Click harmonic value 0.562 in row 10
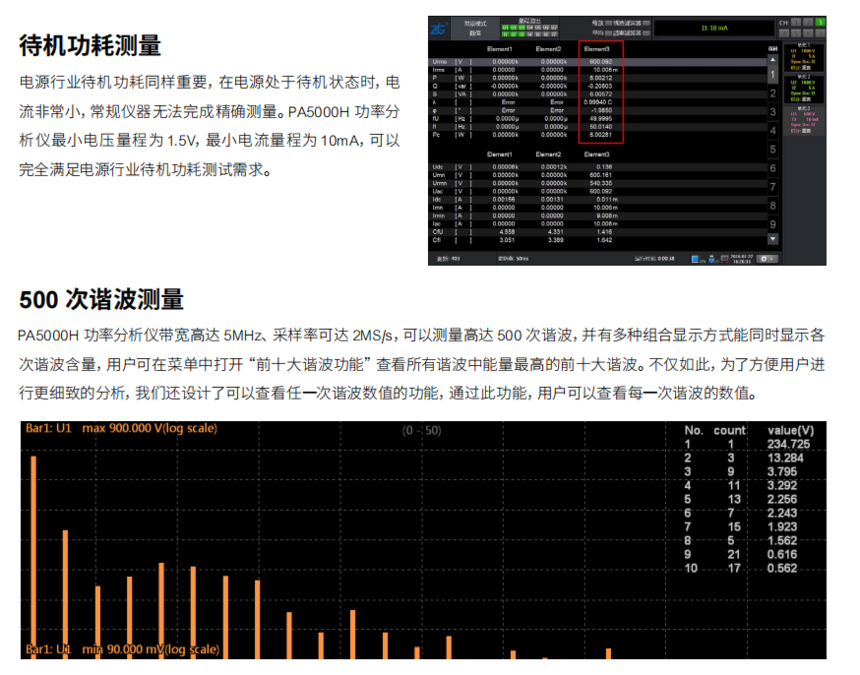This screenshot has width=860, height=675. click(782, 569)
